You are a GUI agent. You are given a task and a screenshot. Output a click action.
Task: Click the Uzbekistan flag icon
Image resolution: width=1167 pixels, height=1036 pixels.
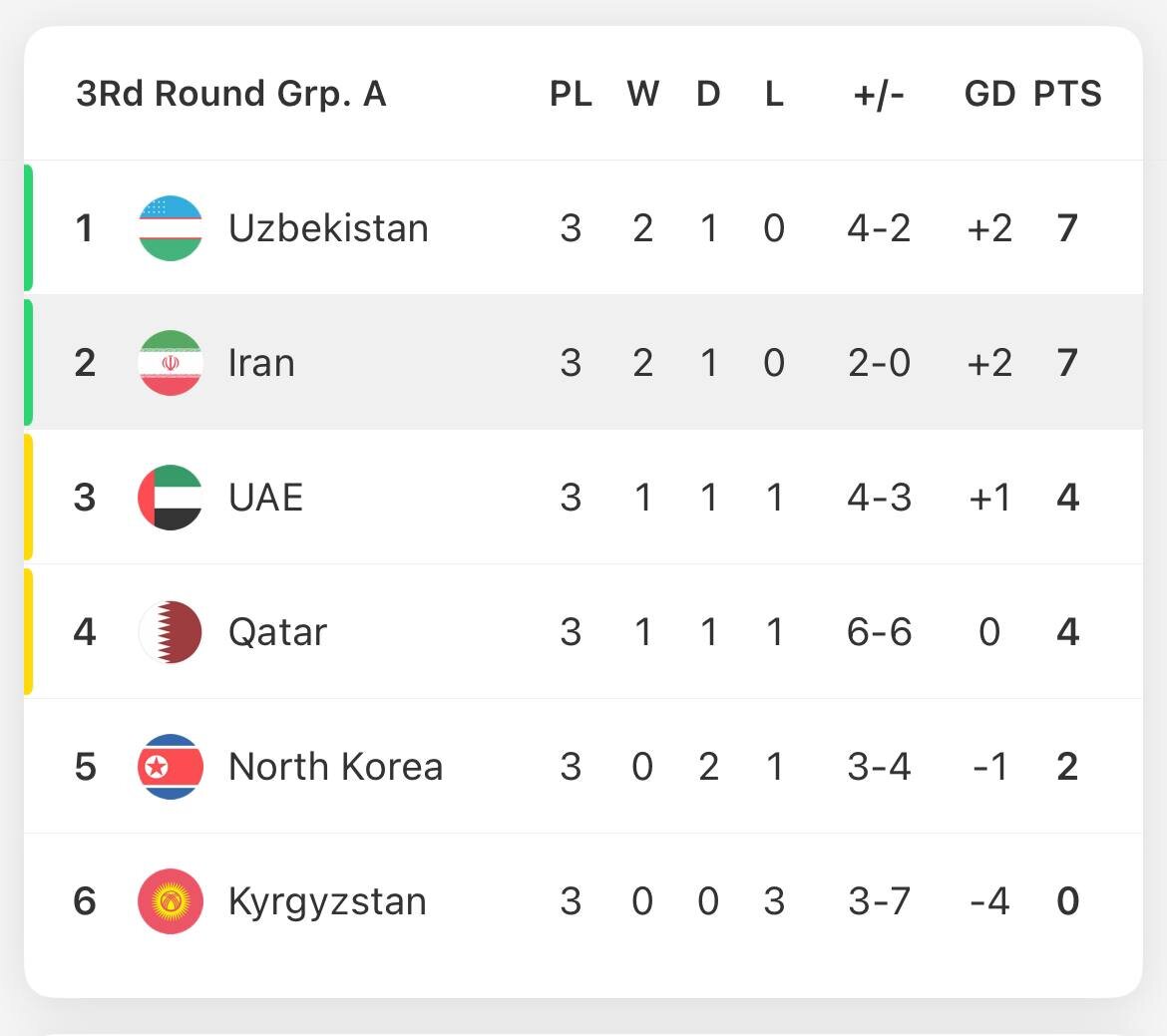(x=171, y=228)
